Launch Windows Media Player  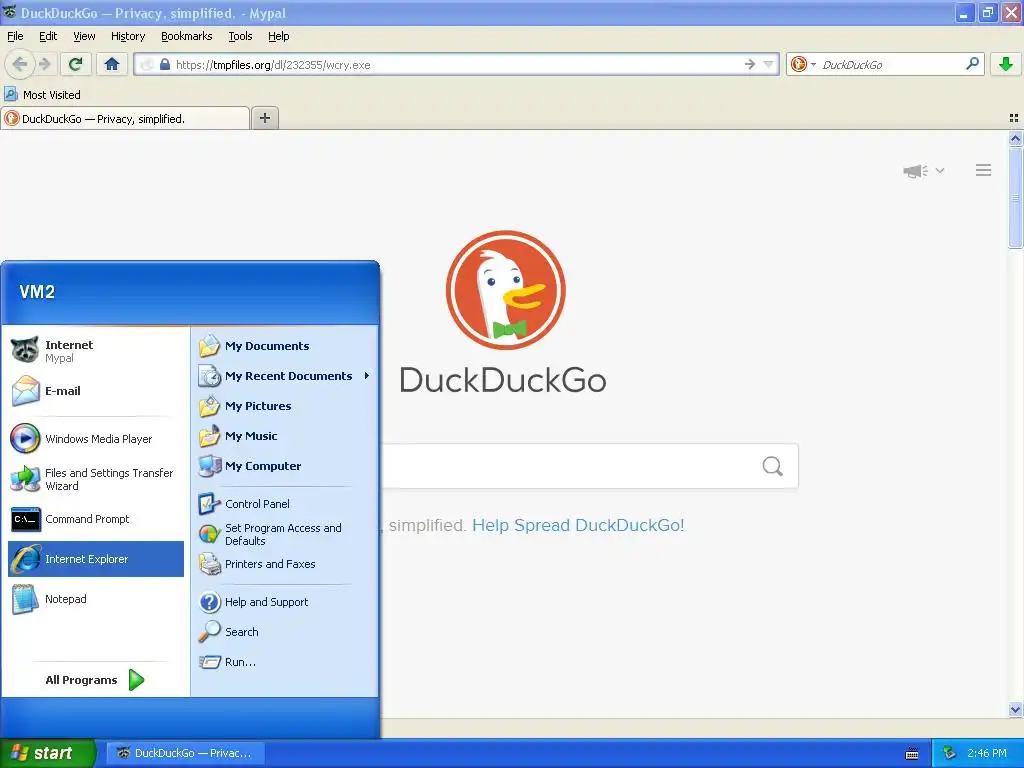tap(96, 439)
